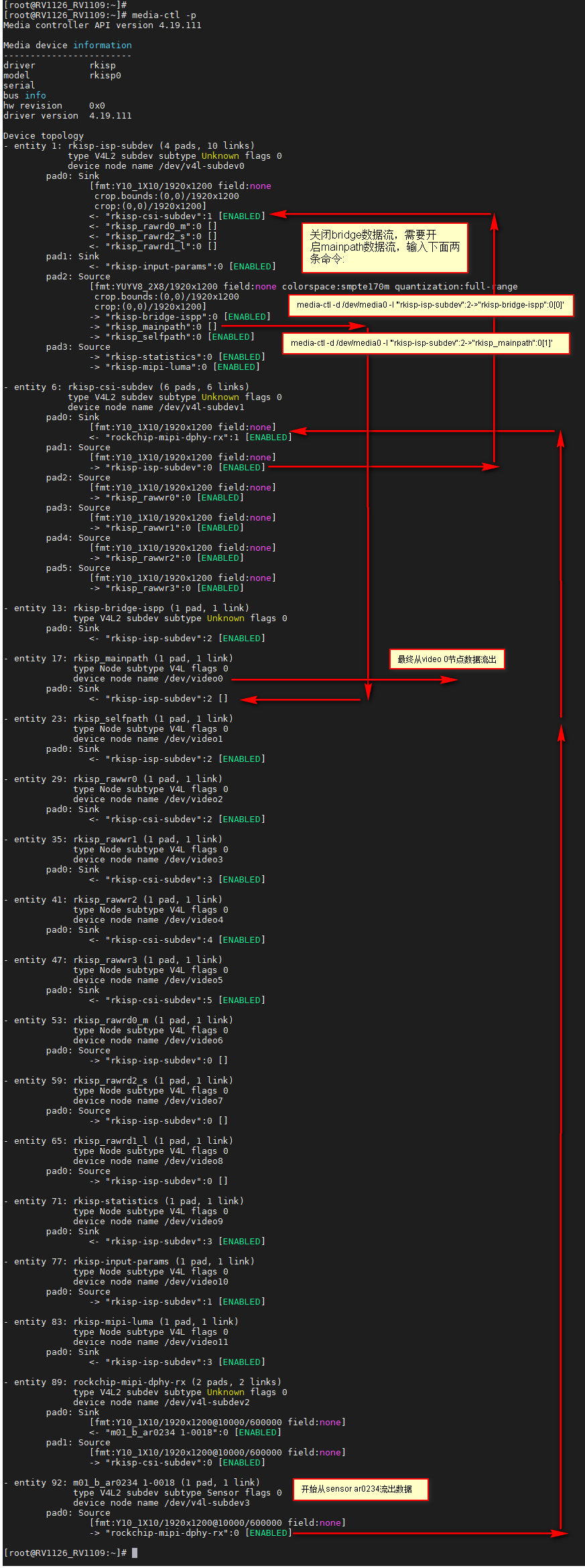The height and width of the screenshot is (1568, 585).
Task: Click 'entity 1: rkisp-isp-subdev' header line
Action: pos(129,145)
